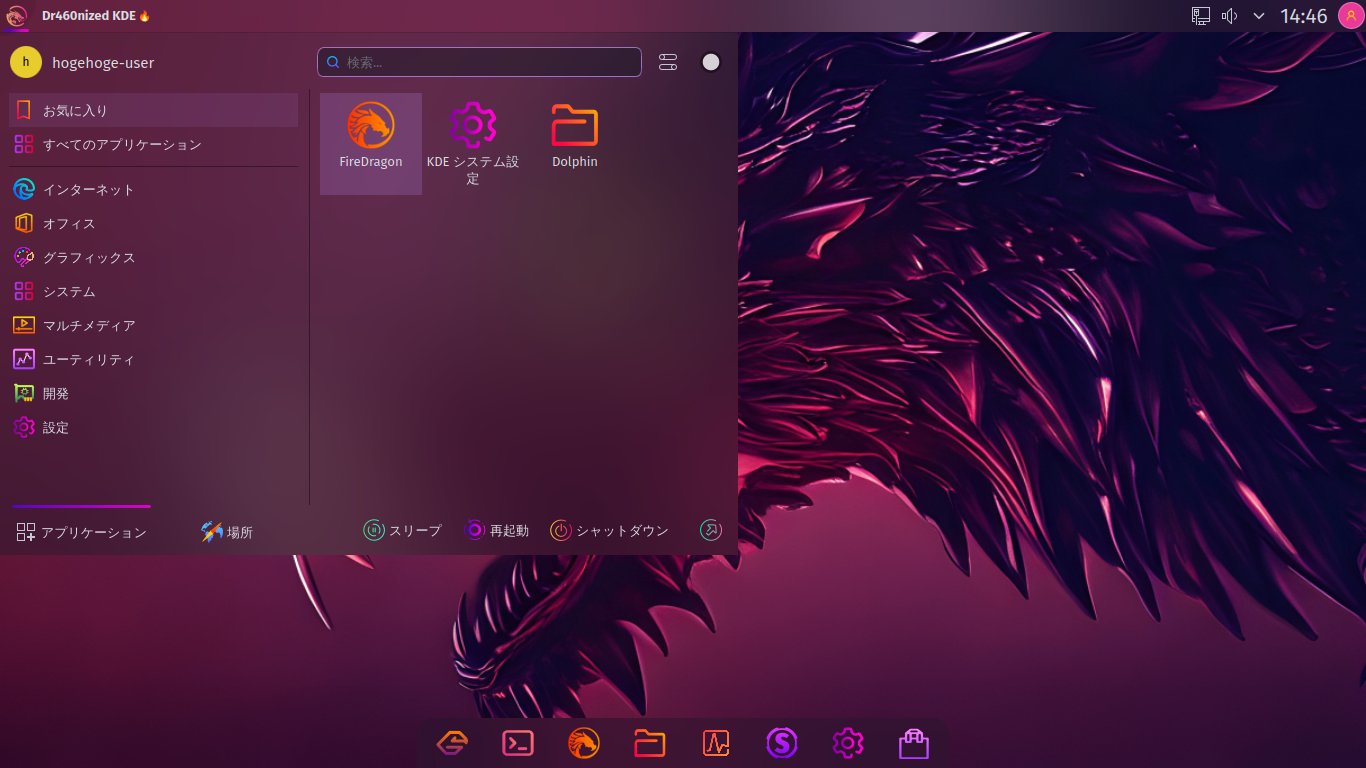The height and width of the screenshot is (768, 1366).
Task: Open file manager folder icon in dock
Action: 650,743
